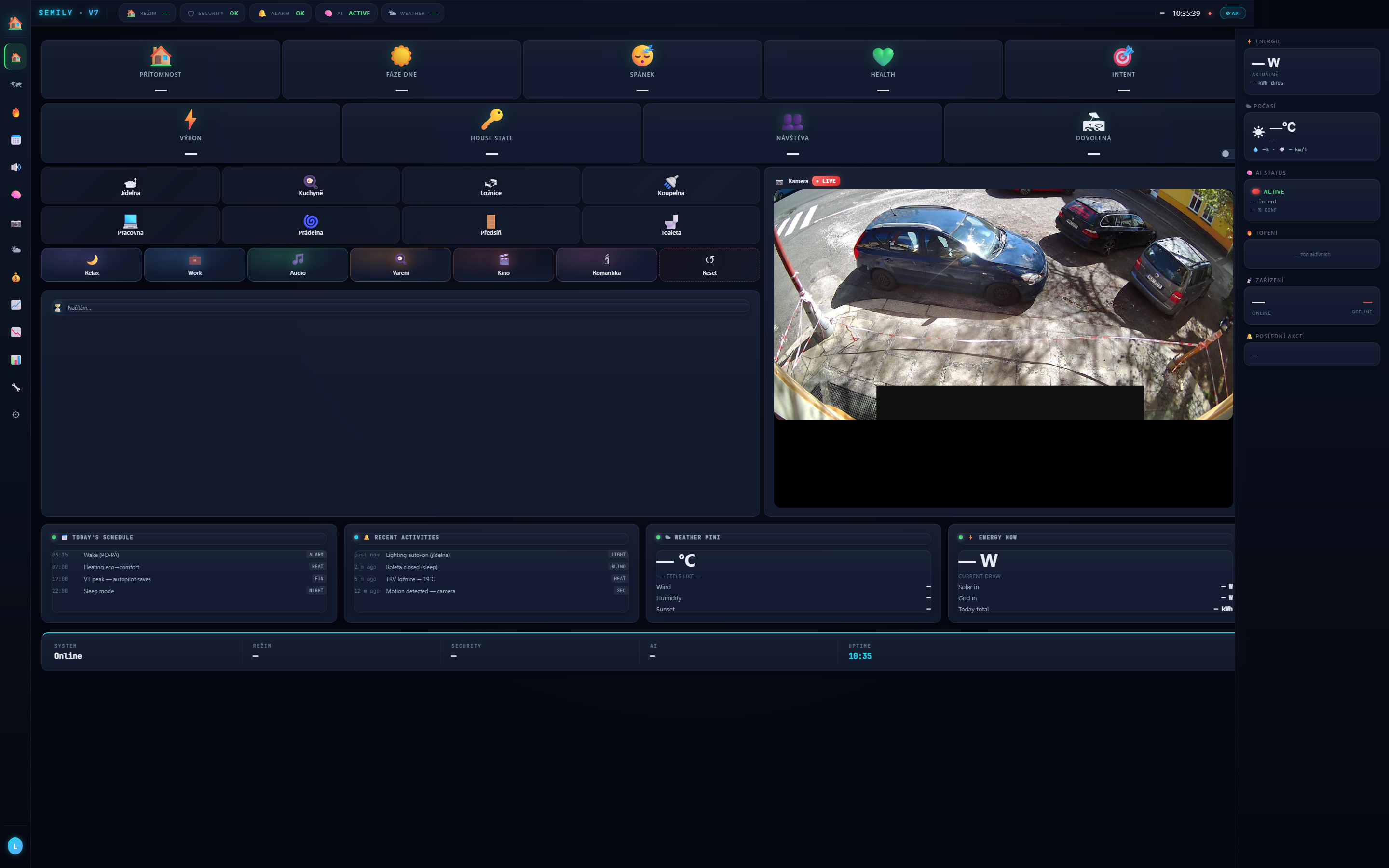1389x868 pixels.
Task: Click the Energie panel card in right sidebar
Action: pos(1311,71)
